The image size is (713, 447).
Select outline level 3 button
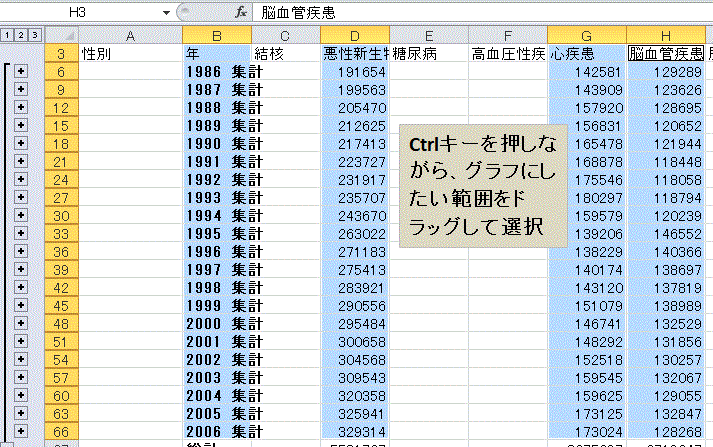34,35
